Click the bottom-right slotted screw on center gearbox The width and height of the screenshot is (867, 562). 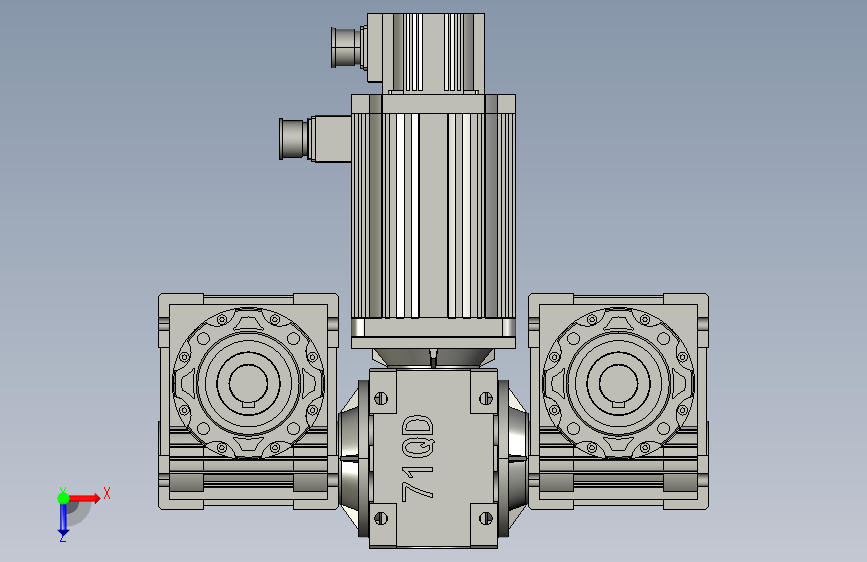[485, 518]
